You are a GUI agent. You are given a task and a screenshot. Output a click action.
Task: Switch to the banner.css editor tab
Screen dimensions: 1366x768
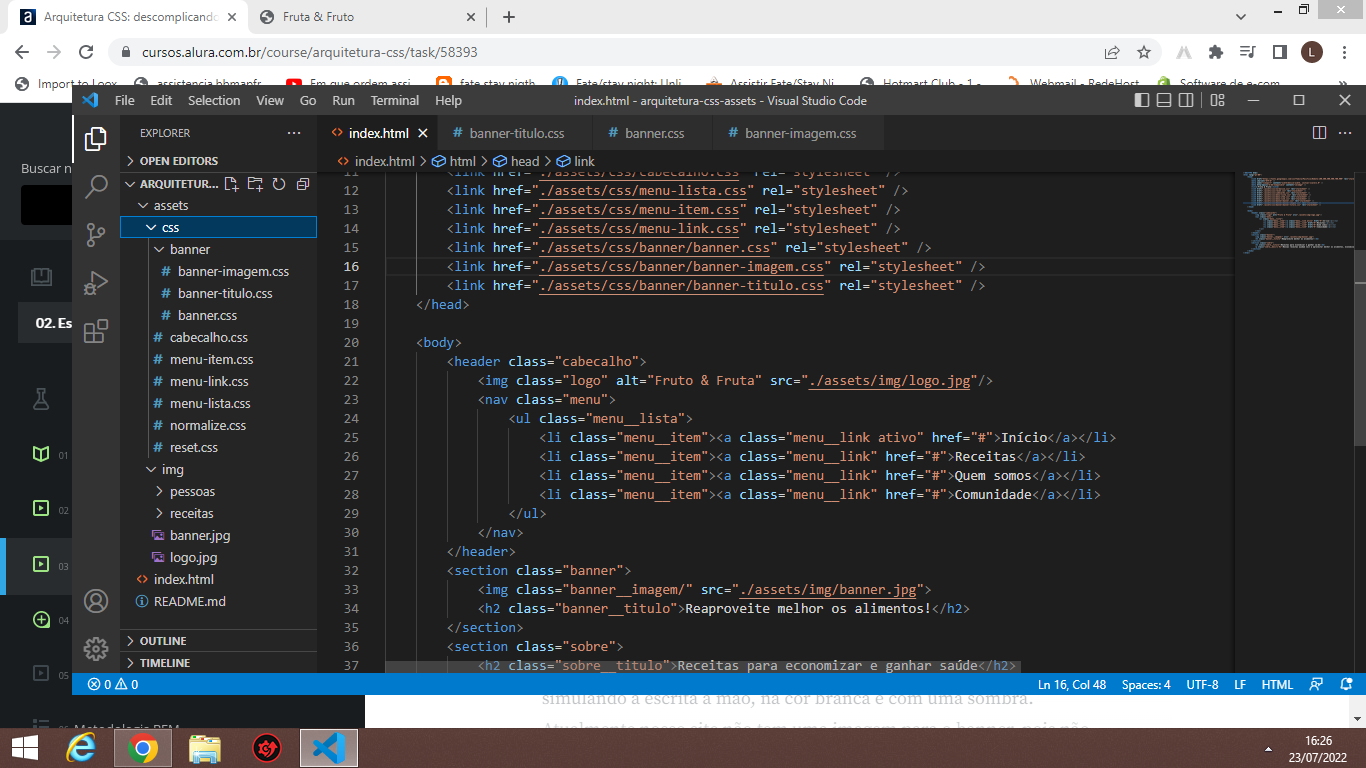(x=654, y=133)
